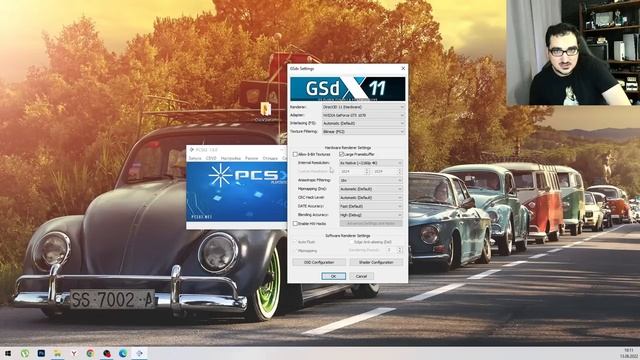Click the red-black app taskbar icon
Viewport: 640px width, 360px height.
tap(107, 353)
